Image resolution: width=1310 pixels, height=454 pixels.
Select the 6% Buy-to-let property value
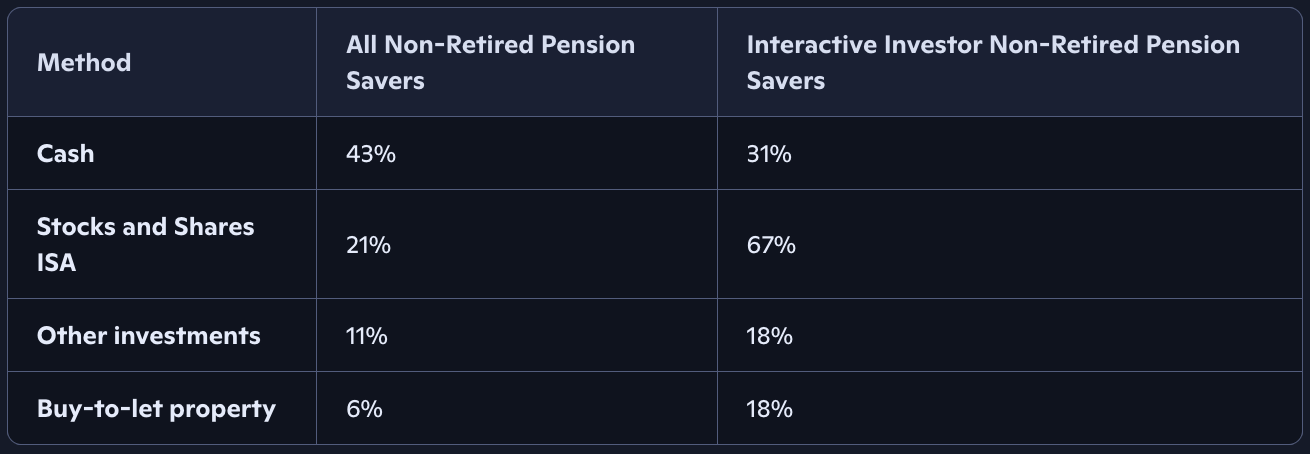click(364, 408)
